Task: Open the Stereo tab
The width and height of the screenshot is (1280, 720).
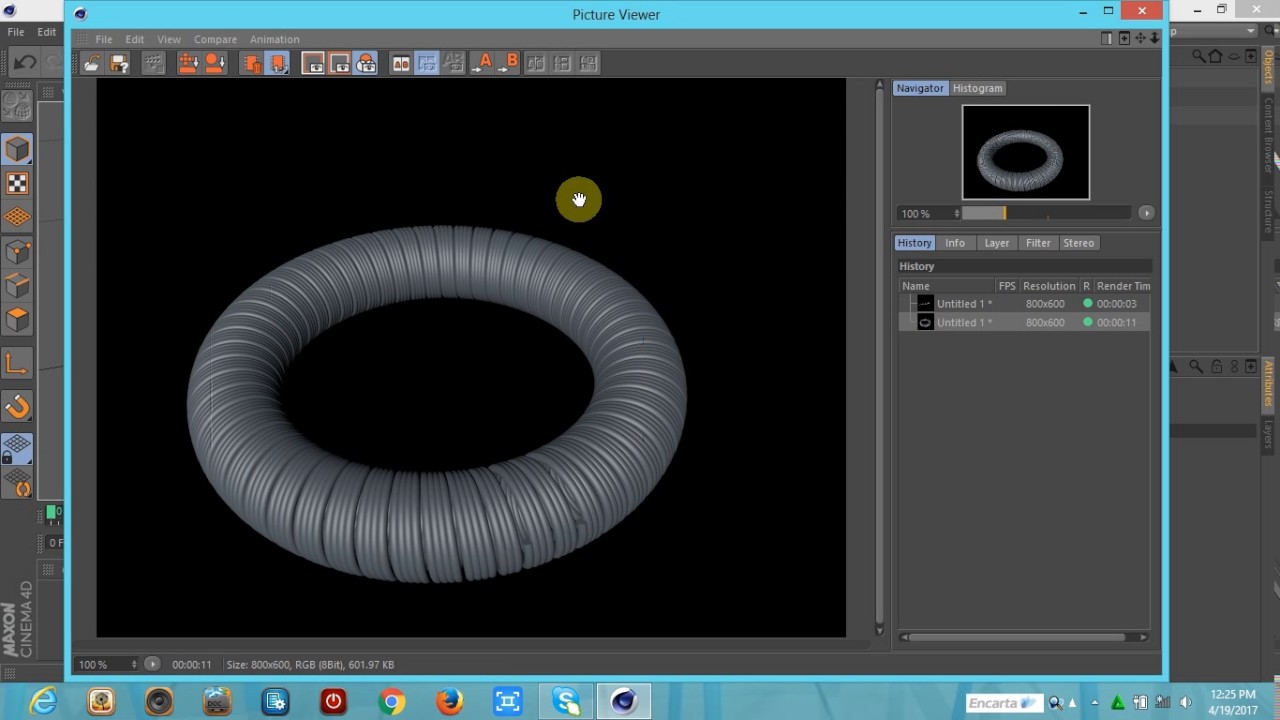Action: point(1078,243)
